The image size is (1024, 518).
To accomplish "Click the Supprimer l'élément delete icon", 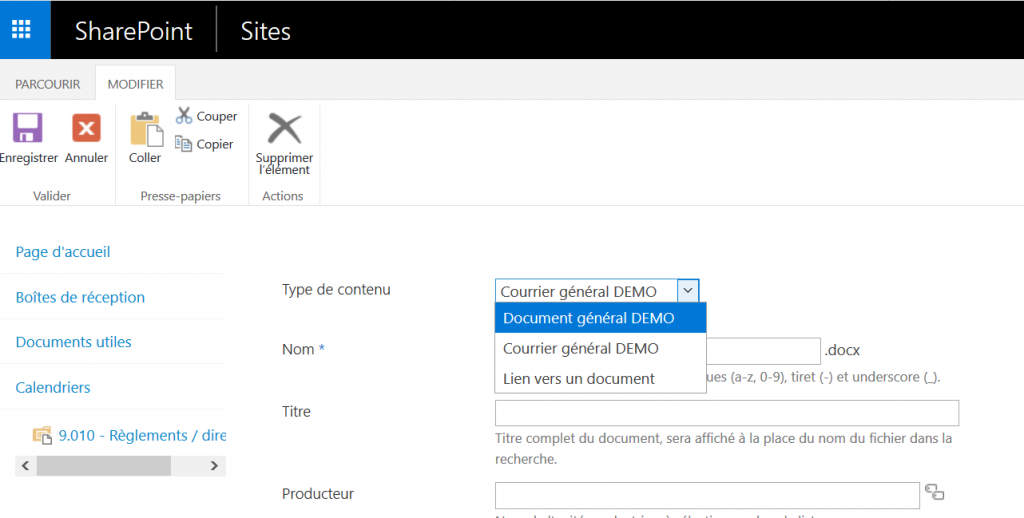I will coord(284,129).
